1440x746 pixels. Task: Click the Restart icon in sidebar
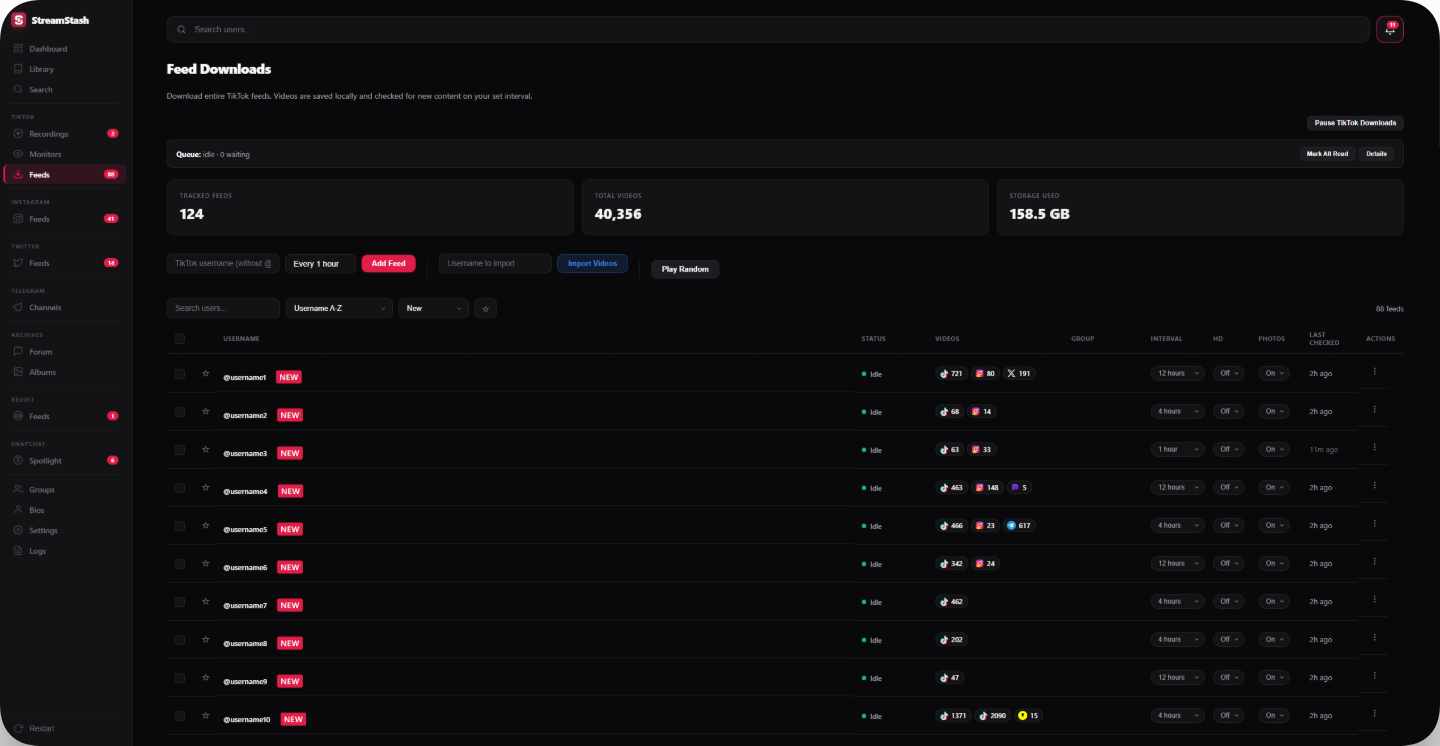(18, 728)
